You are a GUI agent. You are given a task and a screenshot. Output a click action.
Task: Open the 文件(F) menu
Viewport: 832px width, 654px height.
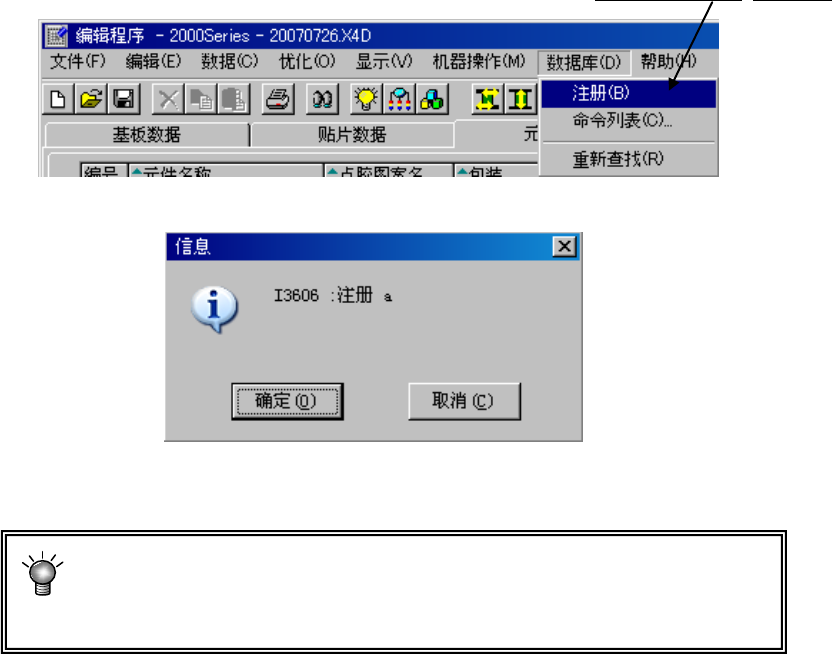click(x=78, y=62)
